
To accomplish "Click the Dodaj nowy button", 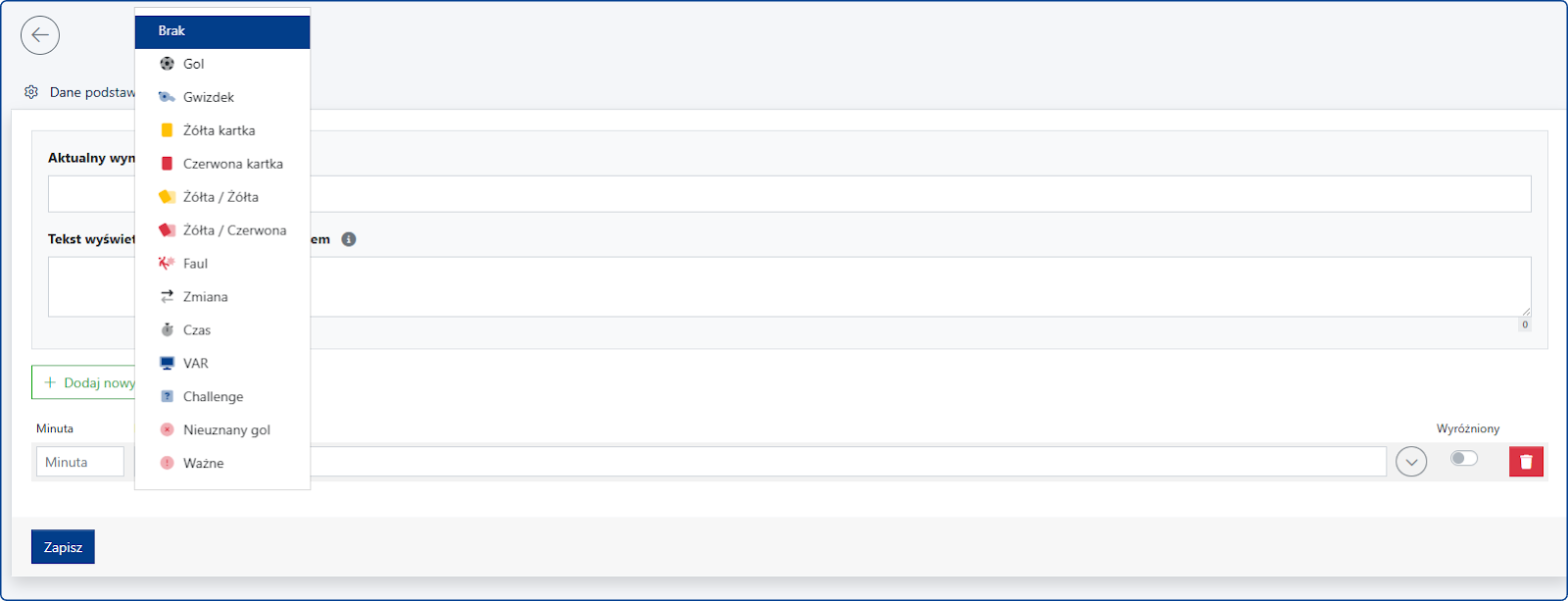I will (86, 382).
